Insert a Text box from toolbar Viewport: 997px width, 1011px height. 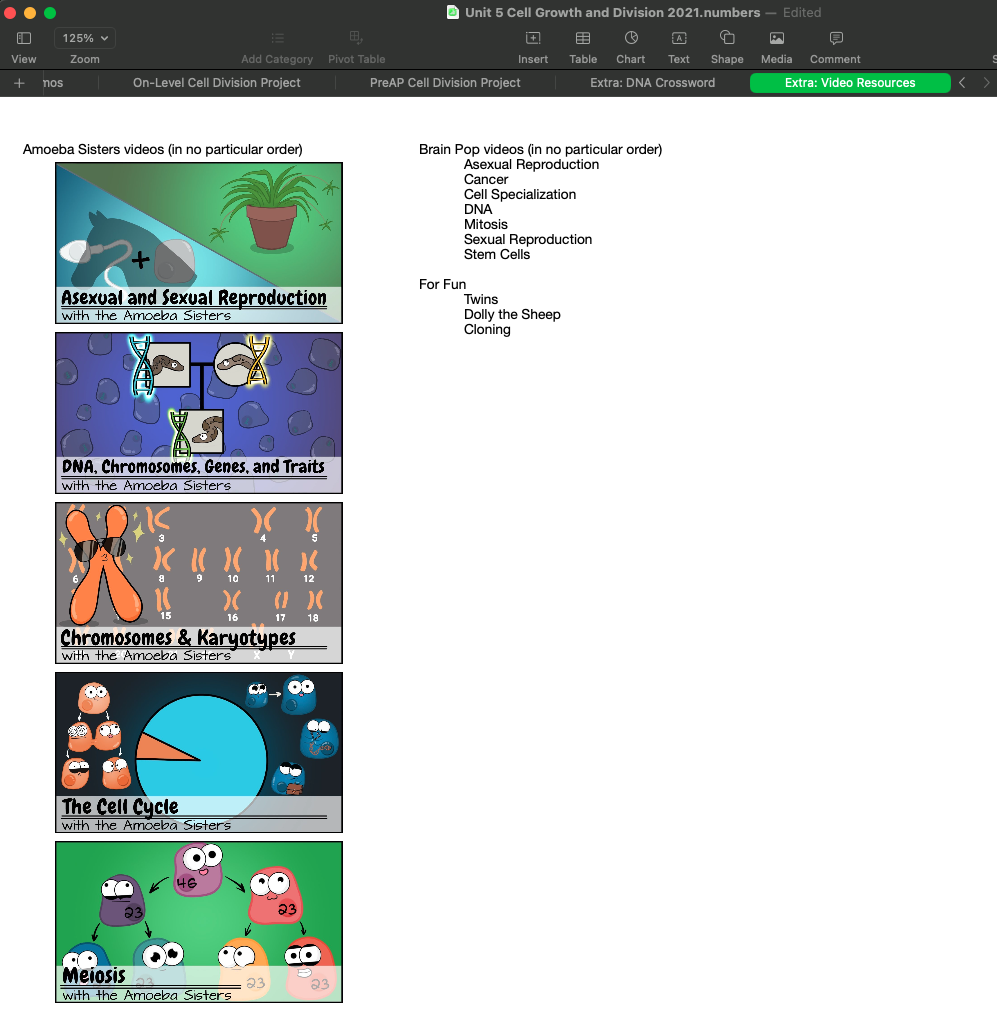tap(678, 39)
